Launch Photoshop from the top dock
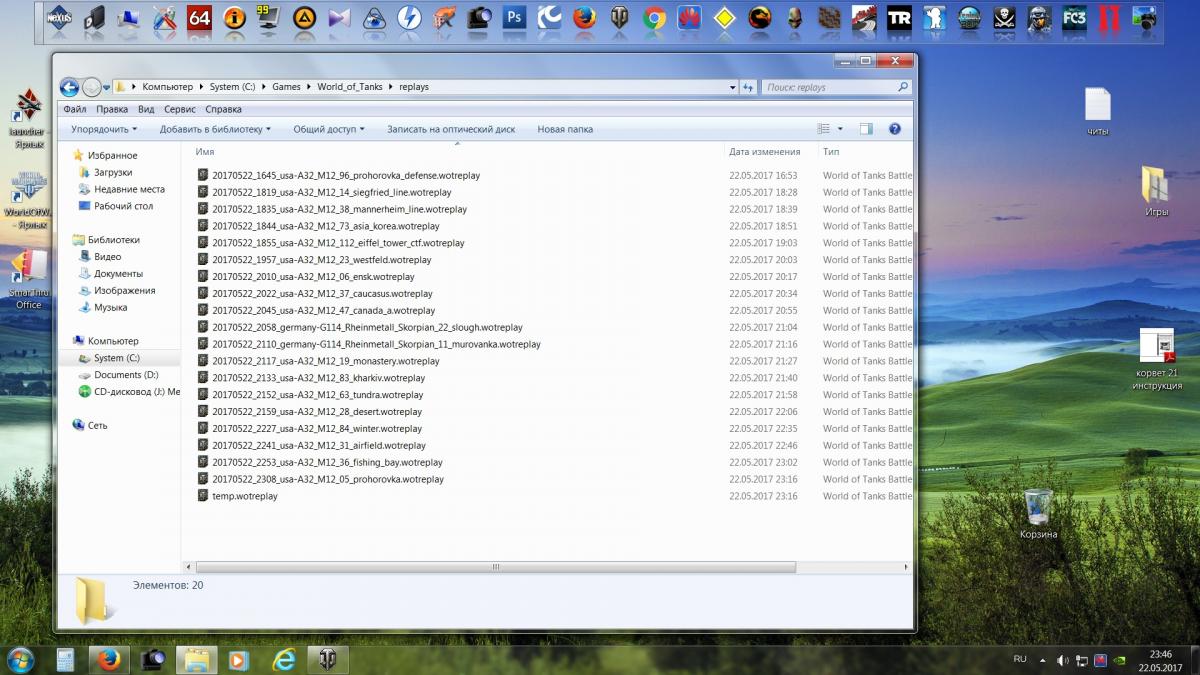This screenshot has width=1200, height=675. pos(514,17)
